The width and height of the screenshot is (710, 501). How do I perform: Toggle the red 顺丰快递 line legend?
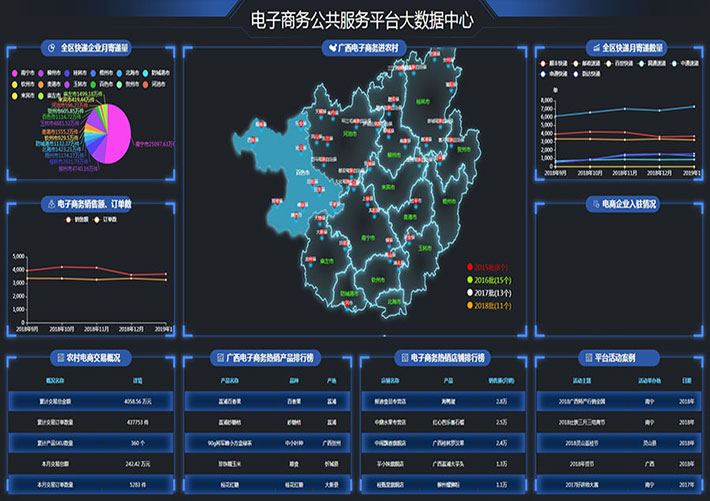pyautogui.click(x=553, y=63)
